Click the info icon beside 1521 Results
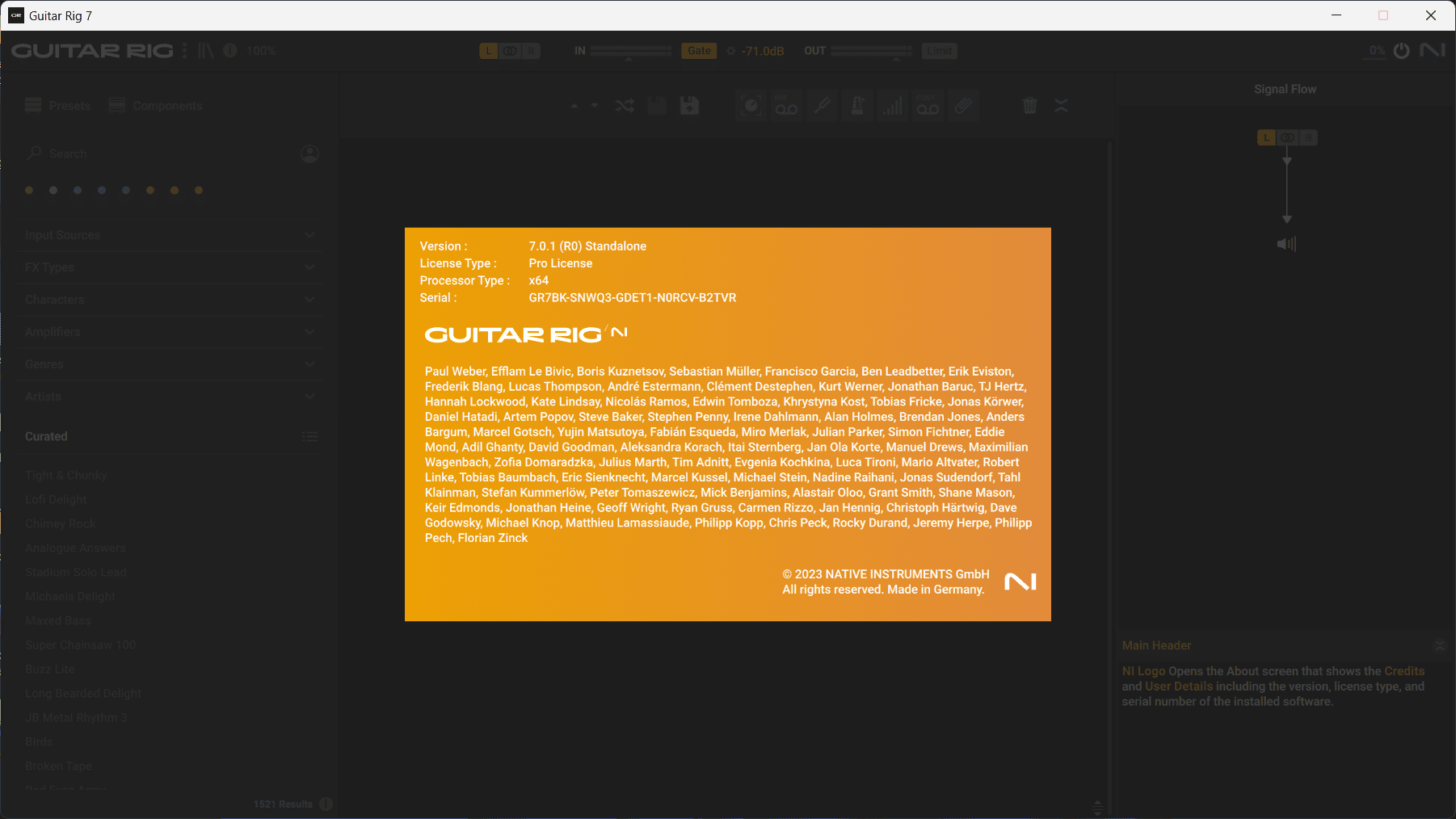Image resolution: width=1456 pixels, height=819 pixels. pos(326,804)
